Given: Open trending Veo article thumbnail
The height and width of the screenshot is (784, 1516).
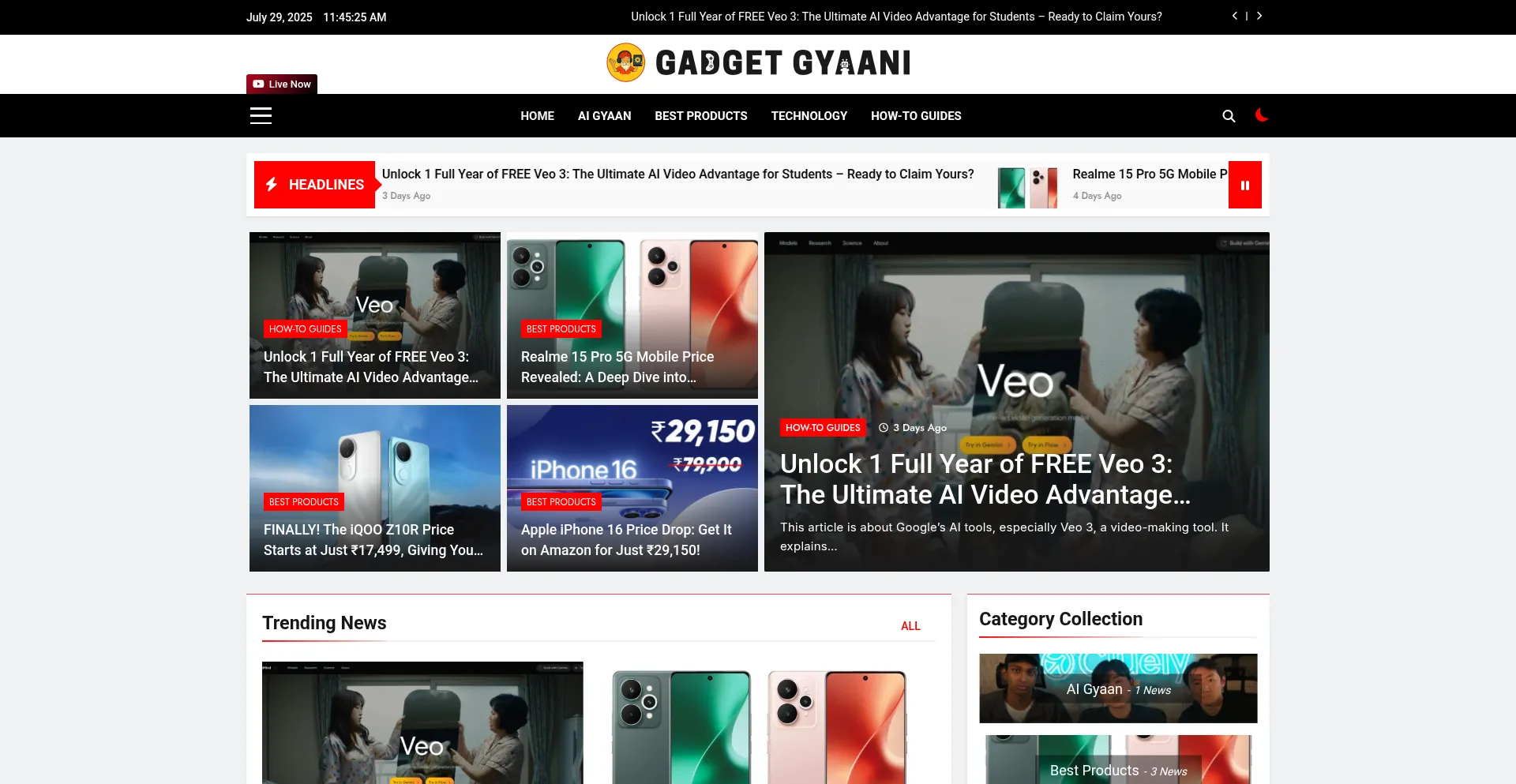Looking at the screenshot, I should tap(422, 722).
